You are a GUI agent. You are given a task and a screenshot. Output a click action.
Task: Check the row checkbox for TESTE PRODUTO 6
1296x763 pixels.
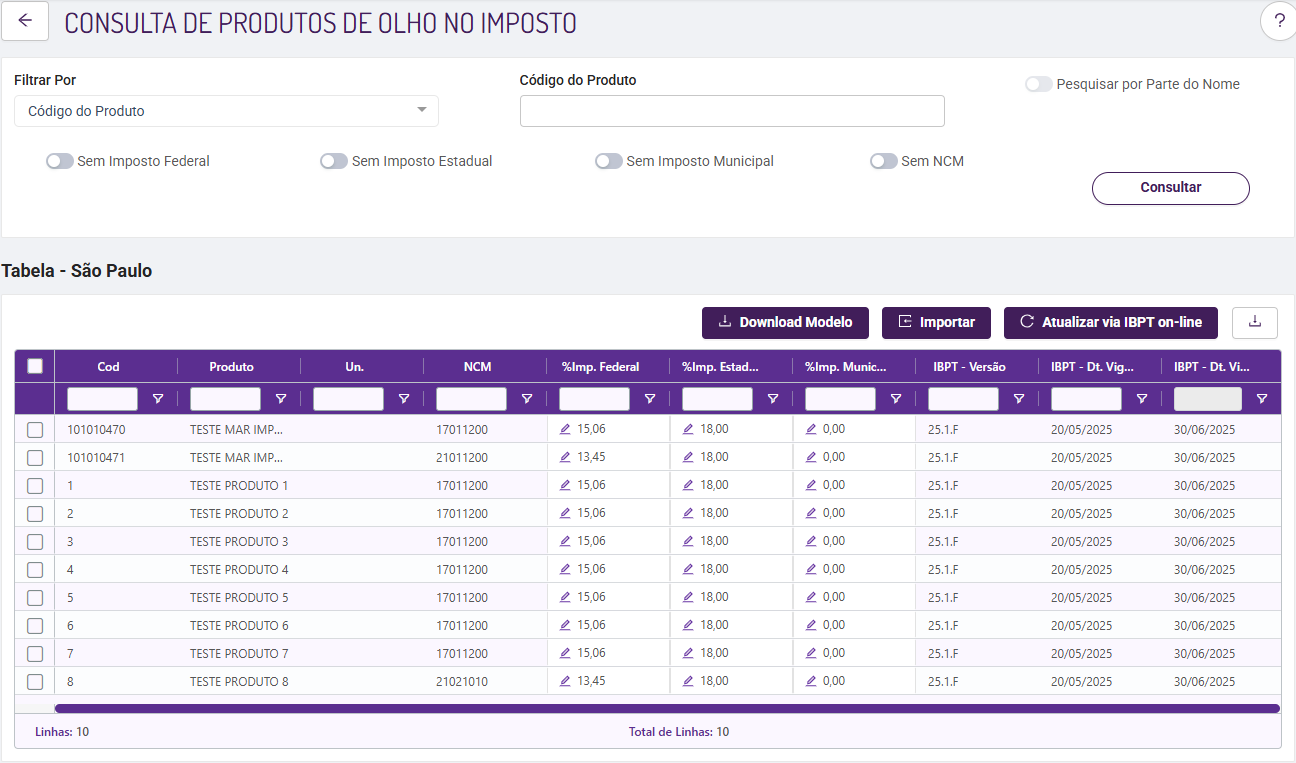(35, 625)
